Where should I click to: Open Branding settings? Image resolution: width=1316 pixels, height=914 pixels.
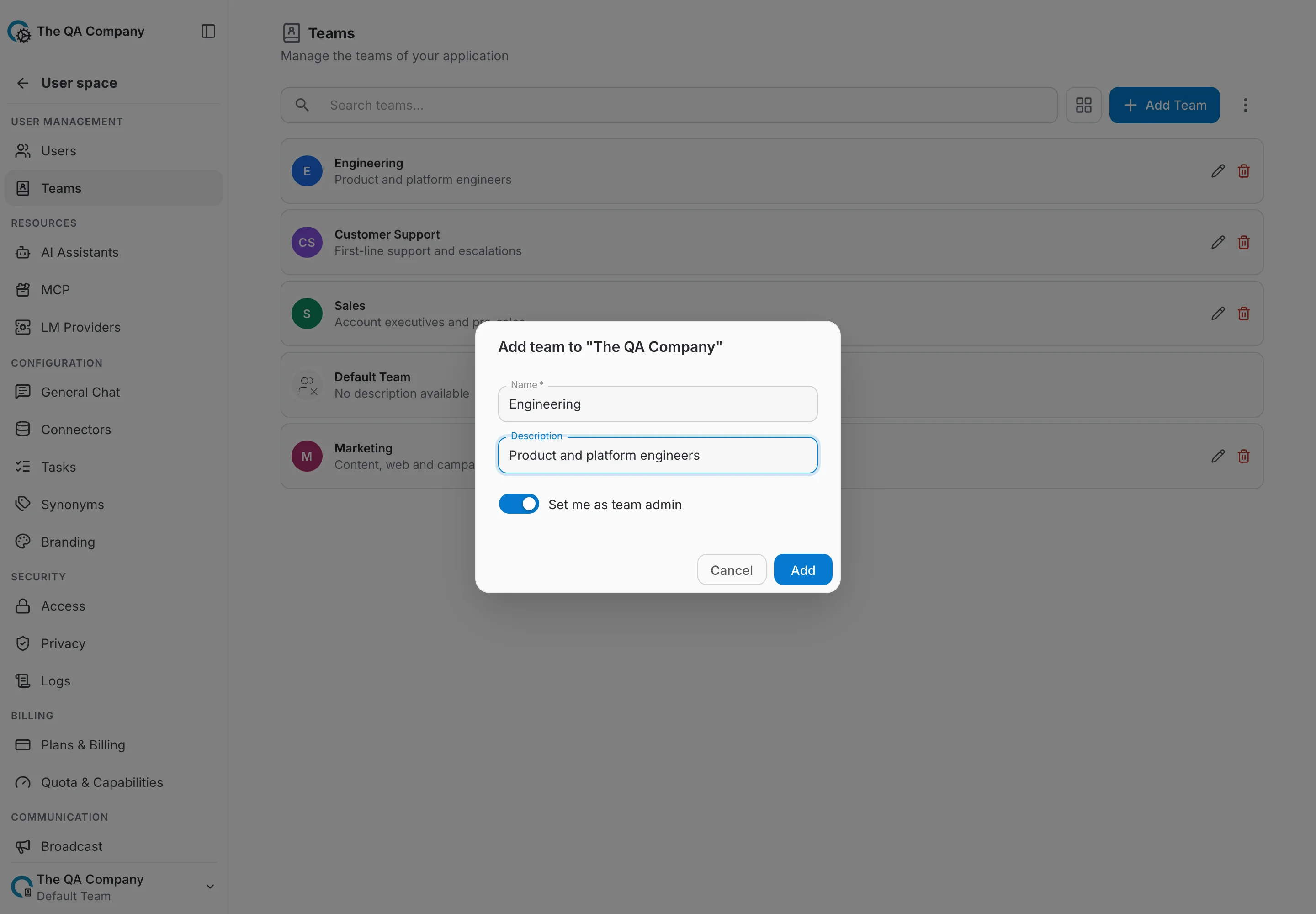coord(113,542)
